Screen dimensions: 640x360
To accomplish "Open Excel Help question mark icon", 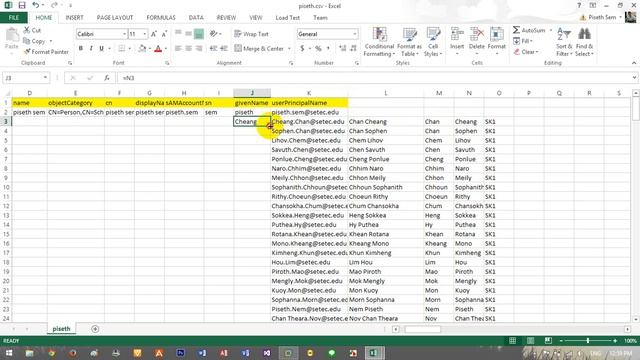I will point(579,5).
